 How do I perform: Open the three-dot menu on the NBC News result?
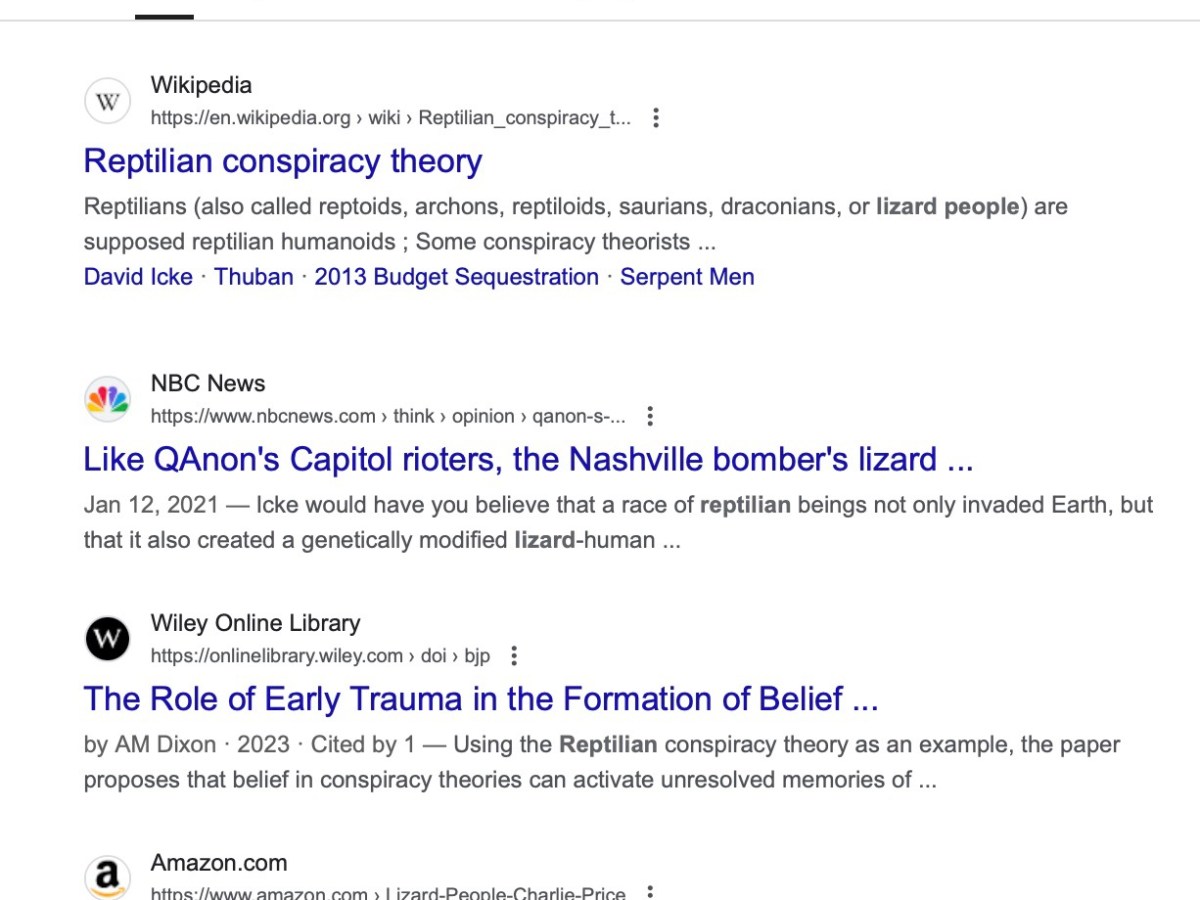point(650,416)
